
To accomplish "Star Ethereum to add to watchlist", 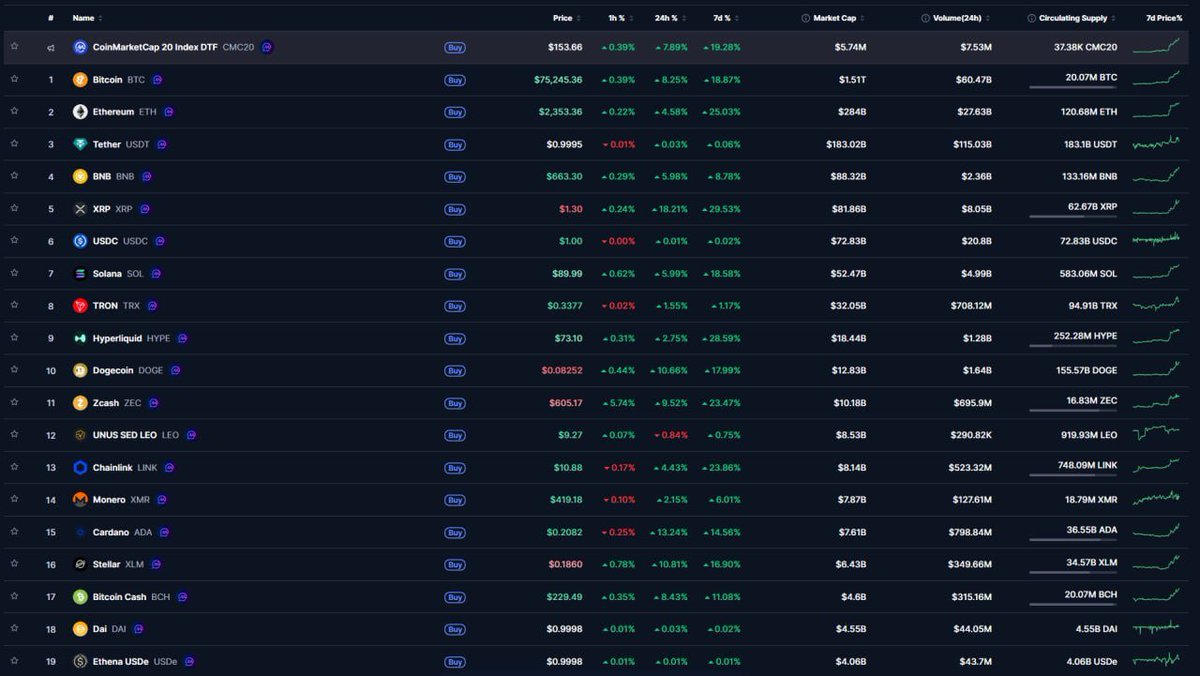I will tap(14, 111).
